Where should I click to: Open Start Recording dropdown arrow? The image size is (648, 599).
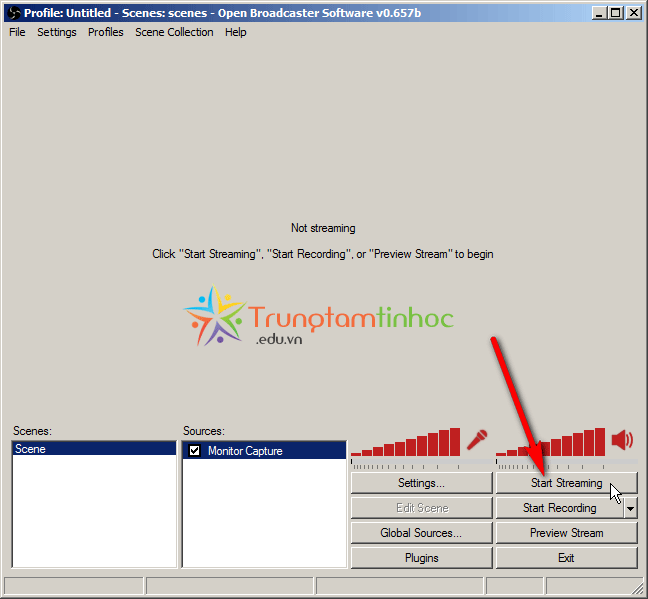(x=630, y=508)
